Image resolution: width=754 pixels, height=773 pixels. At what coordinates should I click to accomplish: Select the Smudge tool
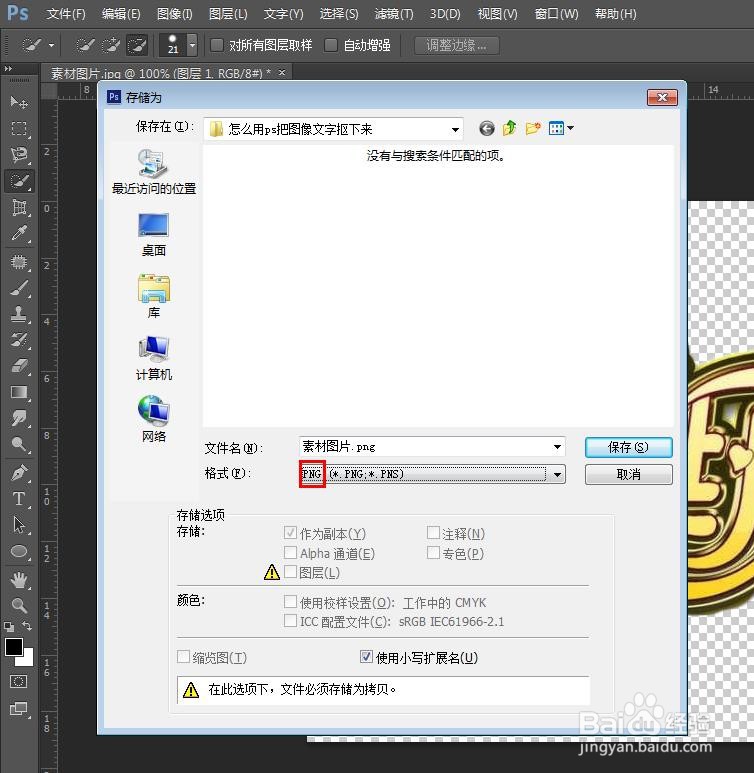(x=19, y=418)
